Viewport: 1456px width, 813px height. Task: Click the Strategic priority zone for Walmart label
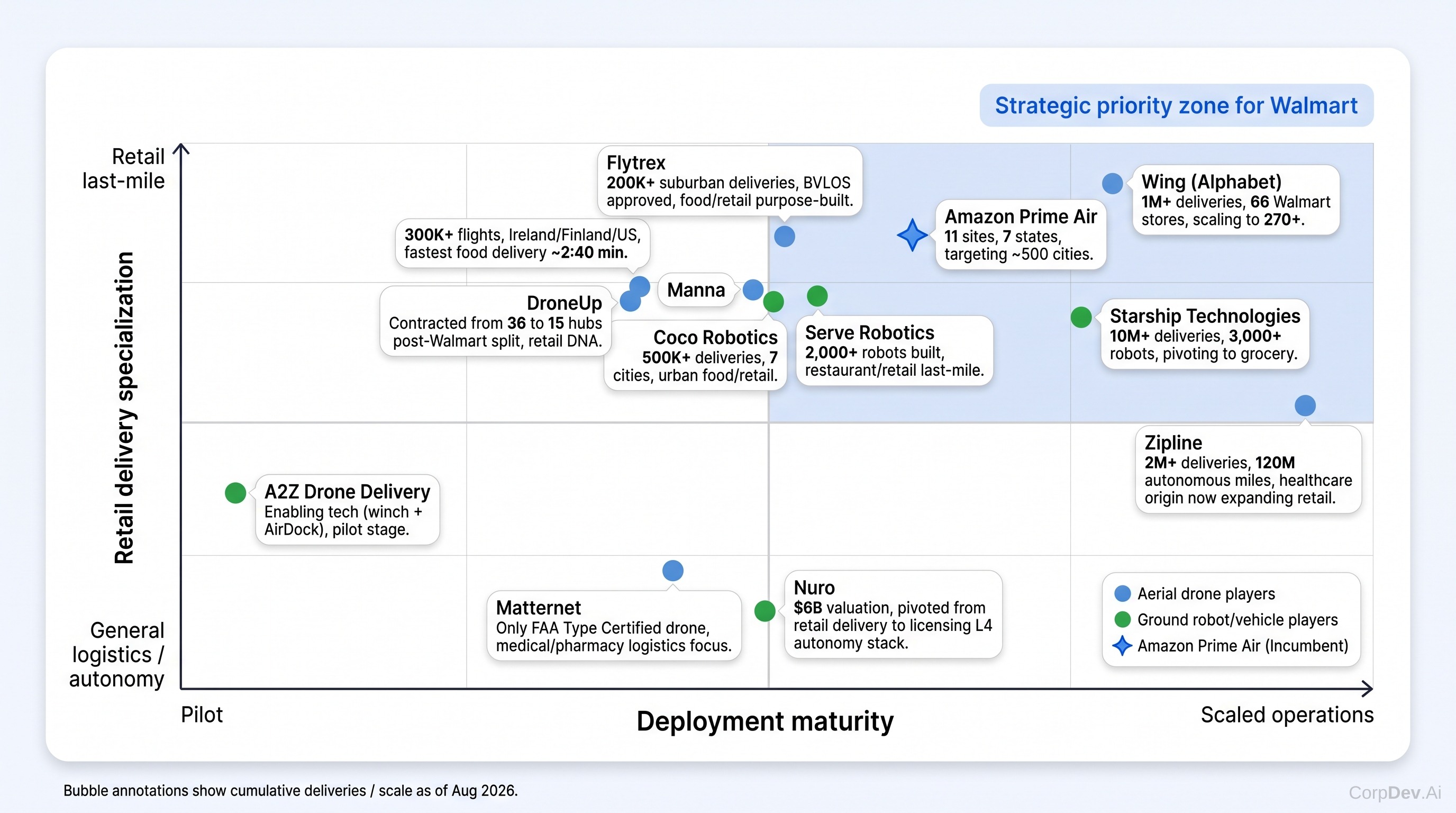click(x=1176, y=106)
